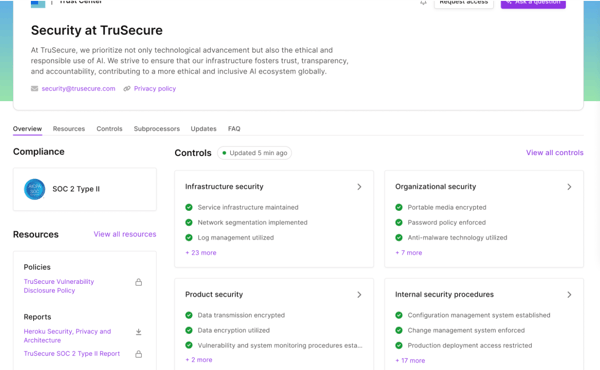Click the green check beside Data transmission encrypted

189,315
